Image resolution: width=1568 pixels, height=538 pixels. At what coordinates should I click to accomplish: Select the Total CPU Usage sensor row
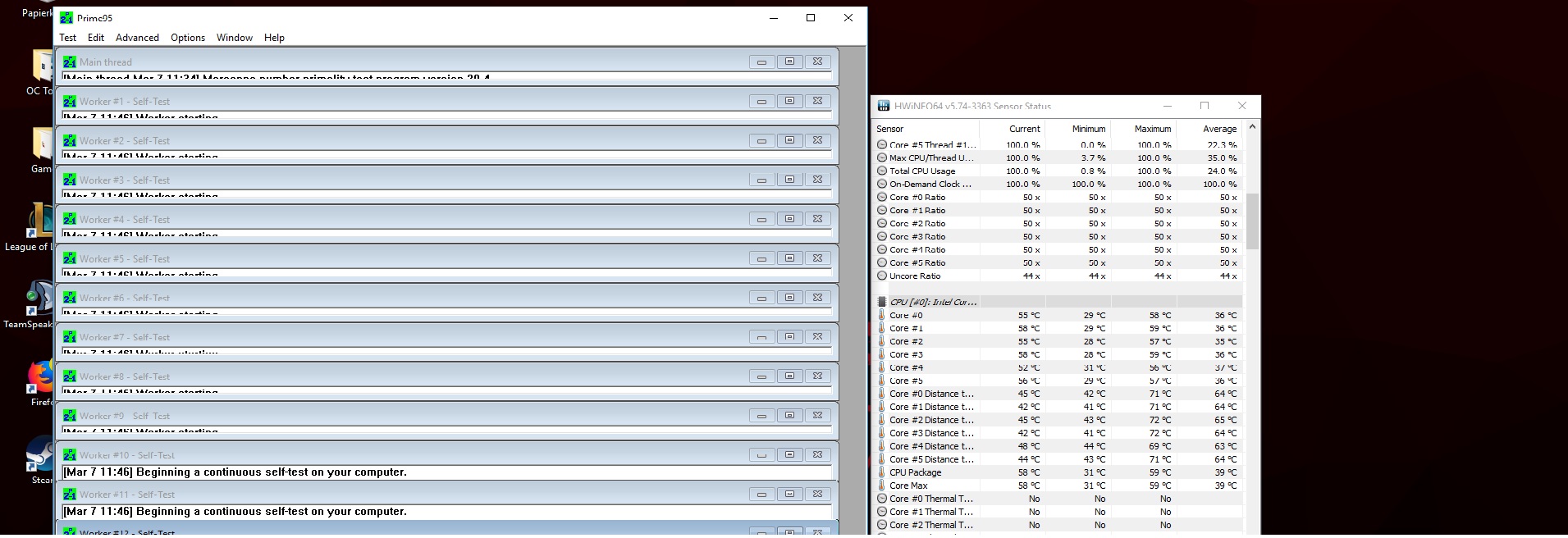[x=1058, y=171]
